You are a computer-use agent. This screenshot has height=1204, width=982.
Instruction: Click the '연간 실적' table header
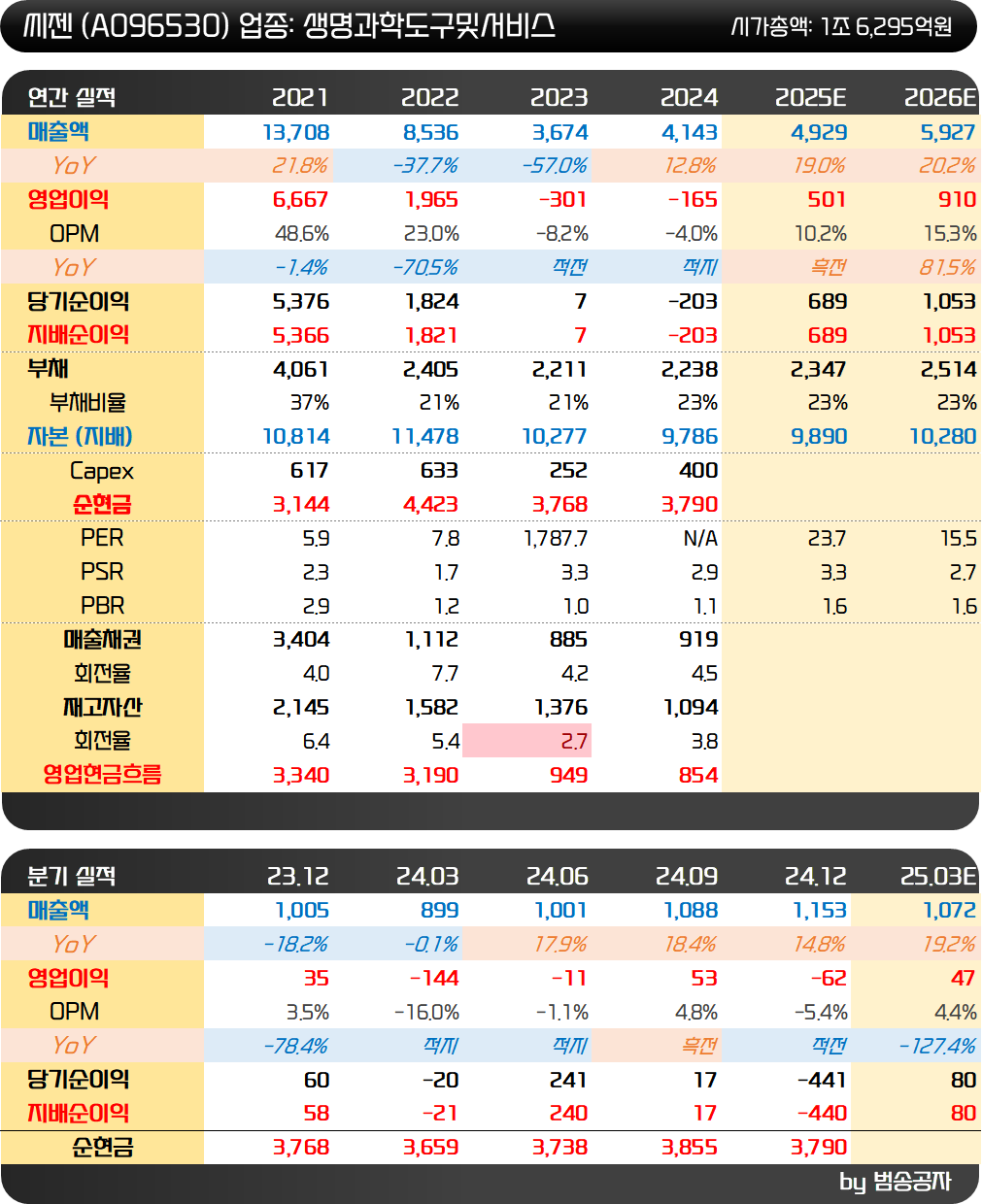pos(72,97)
